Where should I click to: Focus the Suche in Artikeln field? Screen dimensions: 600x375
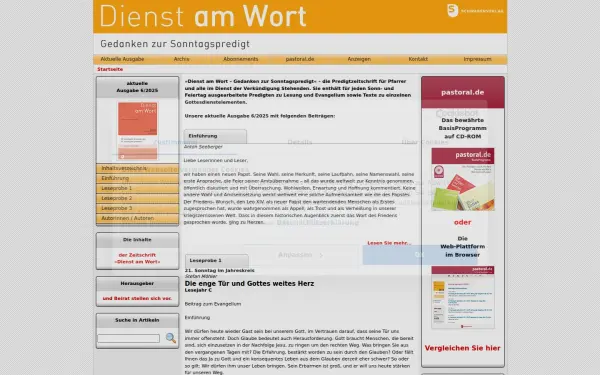click(129, 338)
